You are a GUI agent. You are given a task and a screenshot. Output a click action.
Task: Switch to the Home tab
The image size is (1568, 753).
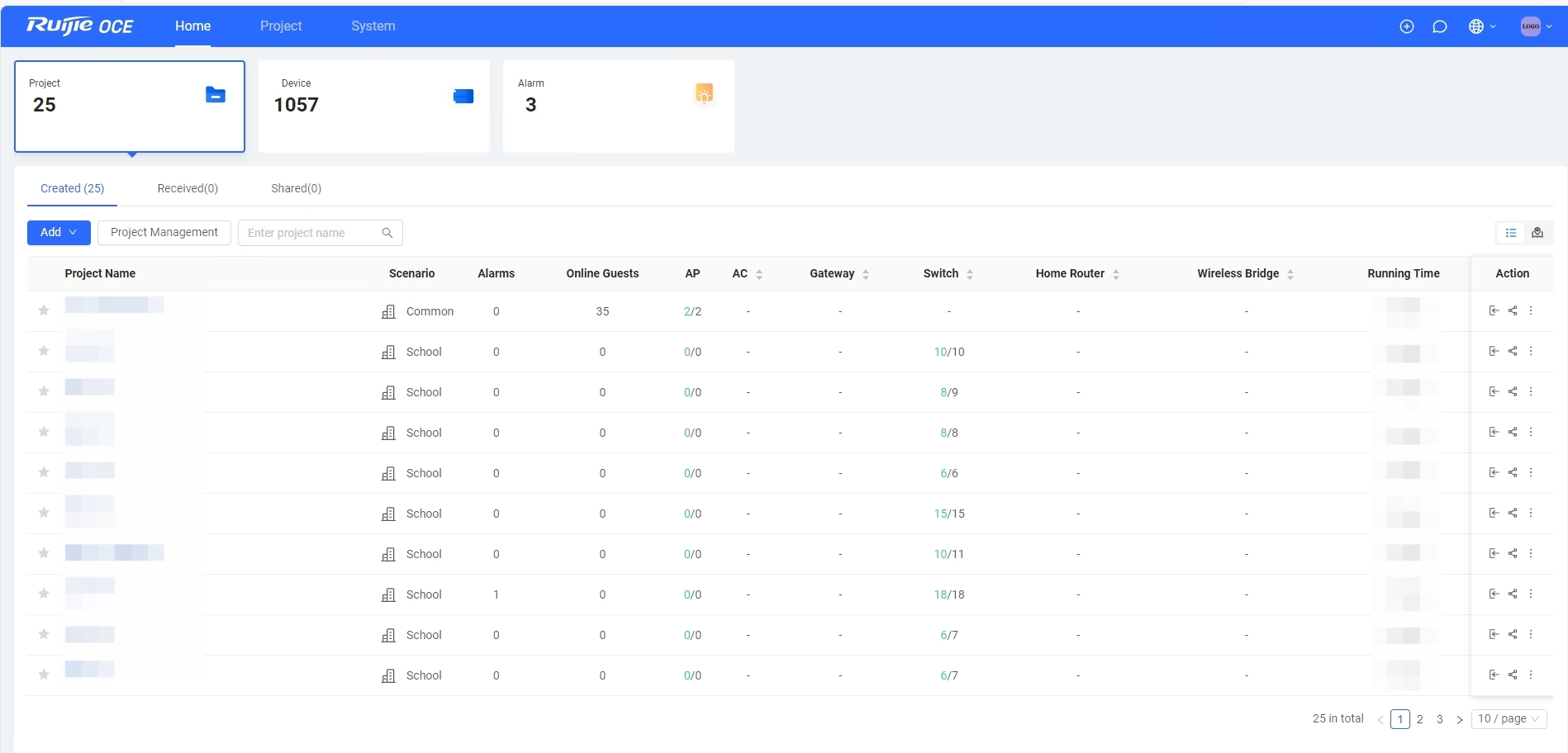(192, 26)
